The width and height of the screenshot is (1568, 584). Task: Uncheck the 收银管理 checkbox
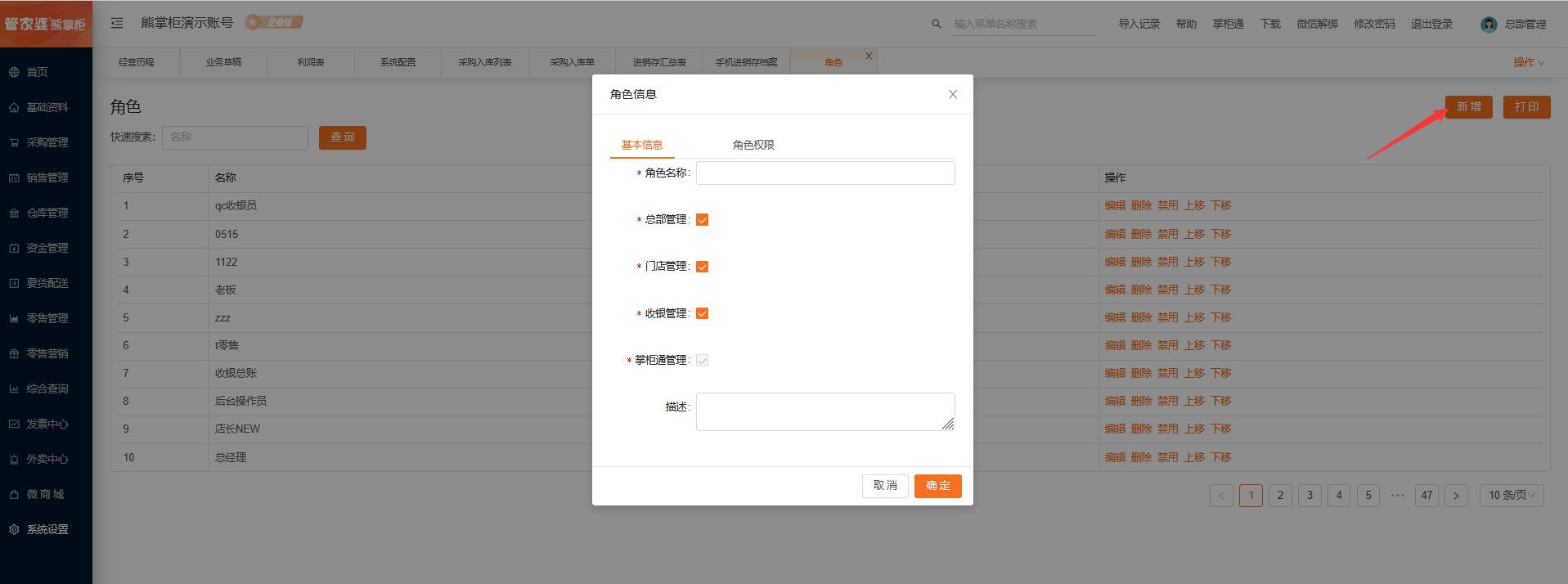702,313
